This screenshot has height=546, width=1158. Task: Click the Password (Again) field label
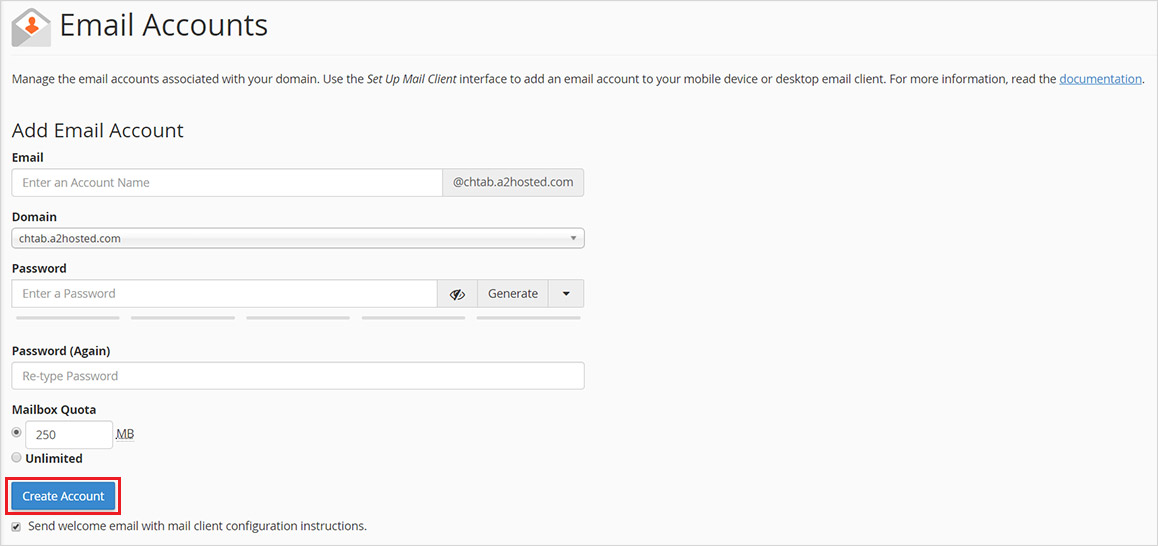coord(61,351)
